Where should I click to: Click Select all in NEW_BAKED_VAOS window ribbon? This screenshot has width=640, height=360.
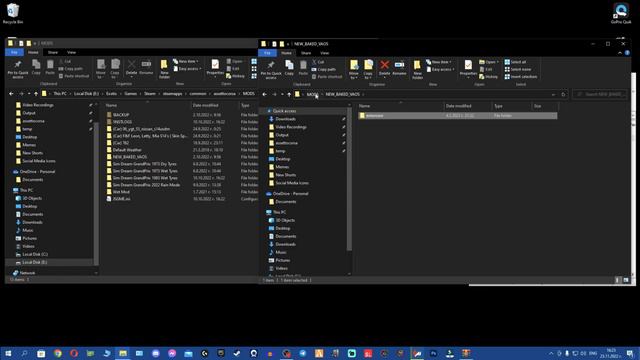pos(515,62)
